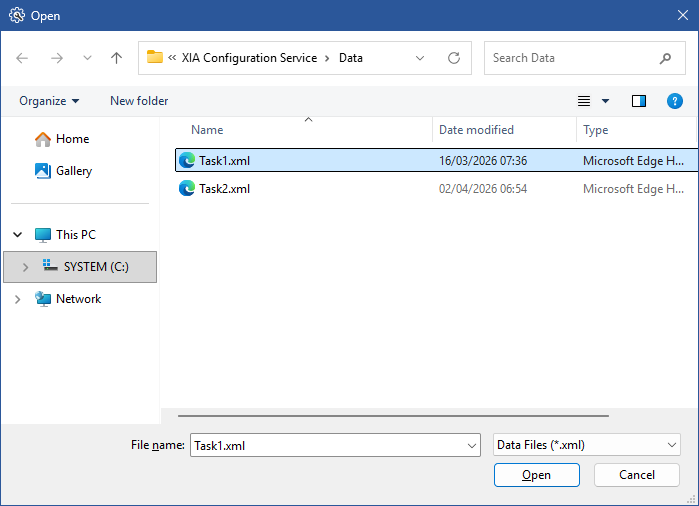
Task: Click New folder in toolbar
Action: 139,101
